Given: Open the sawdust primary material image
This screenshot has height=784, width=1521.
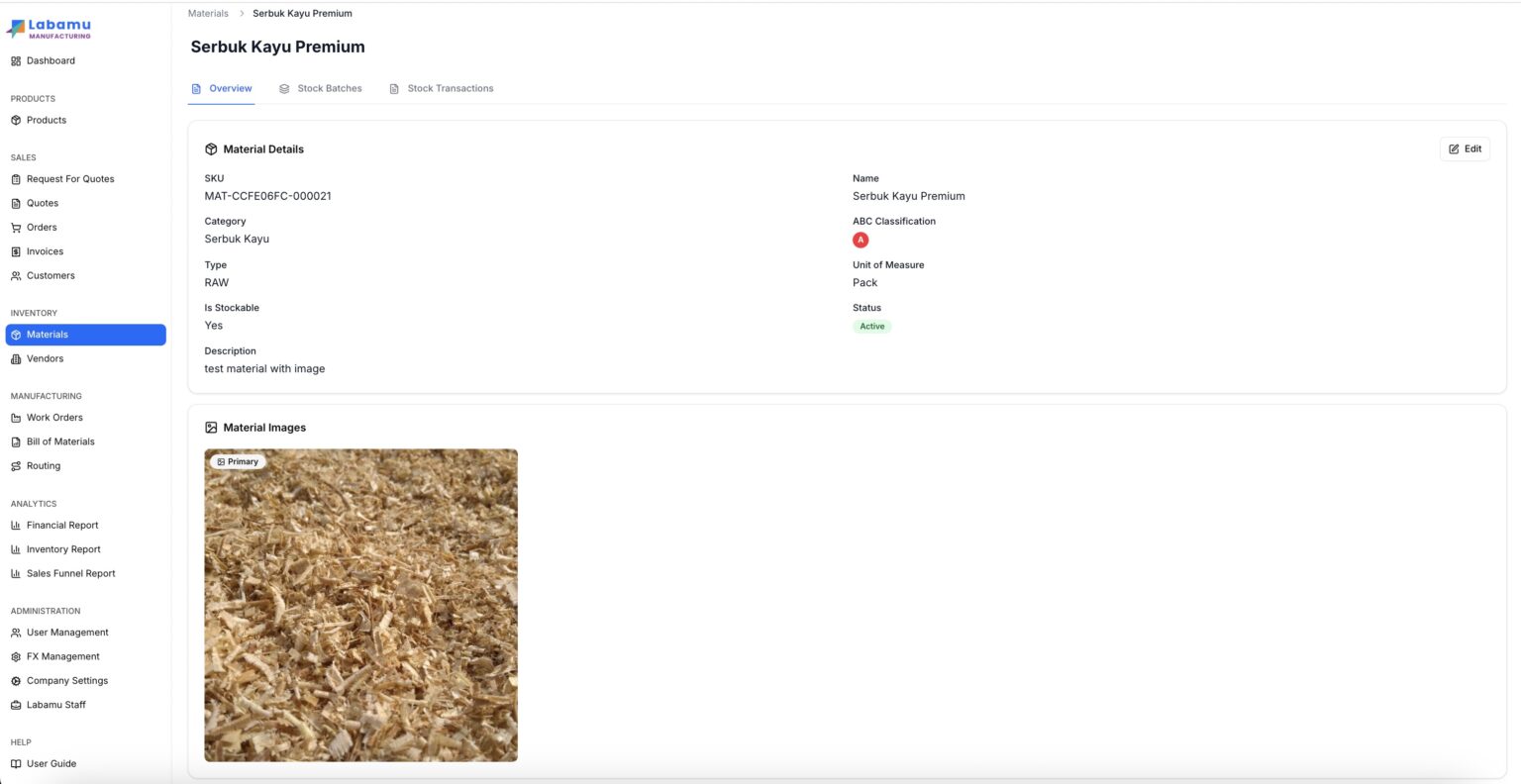Looking at the screenshot, I should coord(360,606).
